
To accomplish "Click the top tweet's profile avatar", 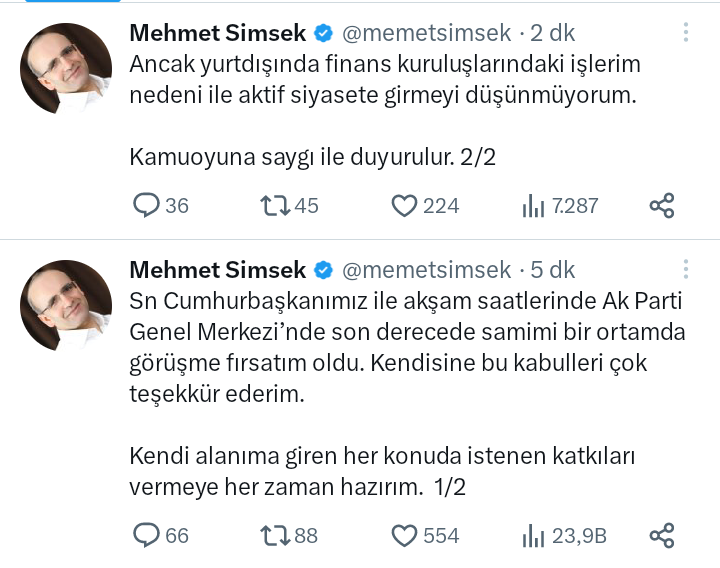I will (66, 70).
